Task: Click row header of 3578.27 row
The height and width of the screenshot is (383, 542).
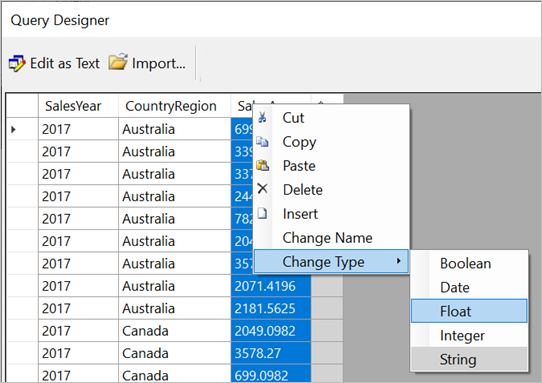Action: pos(22,353)
